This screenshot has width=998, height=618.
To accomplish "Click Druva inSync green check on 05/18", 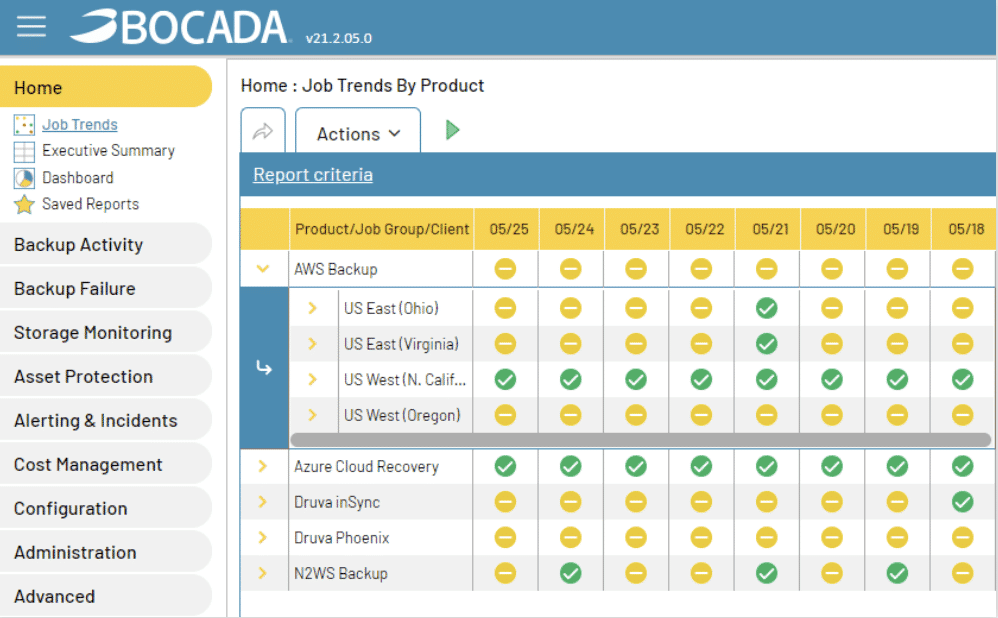I will (x=962, y=502).
